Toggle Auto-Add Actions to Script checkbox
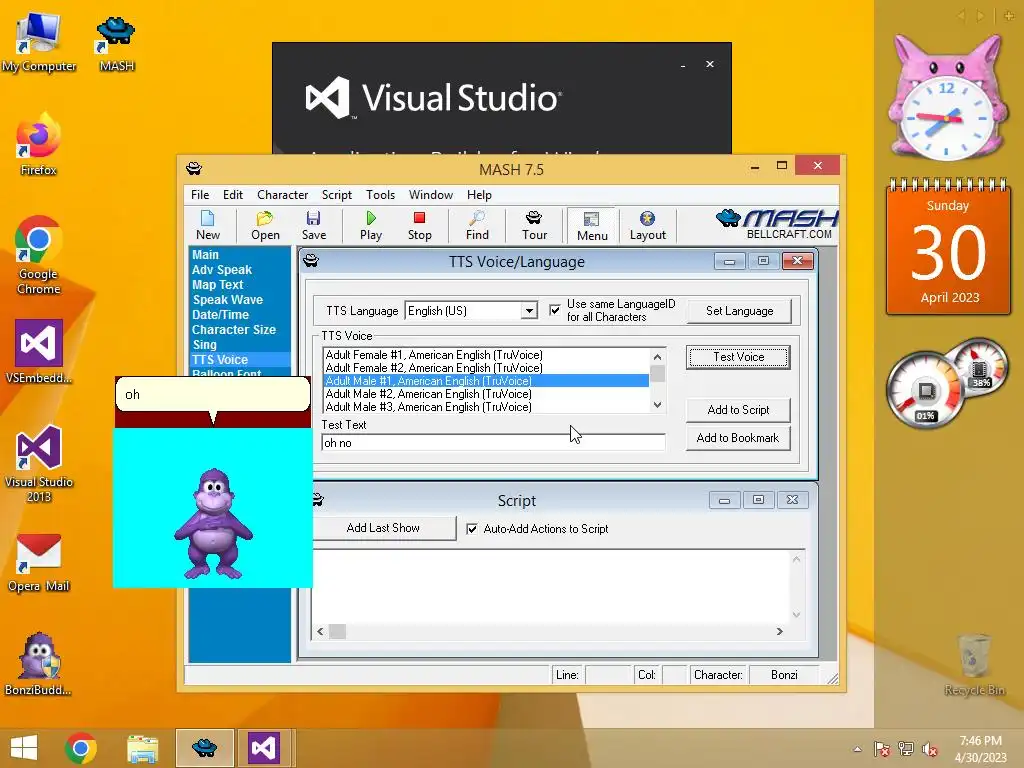This screenshot has width=1024, height=768. click(x=472, y=529)
